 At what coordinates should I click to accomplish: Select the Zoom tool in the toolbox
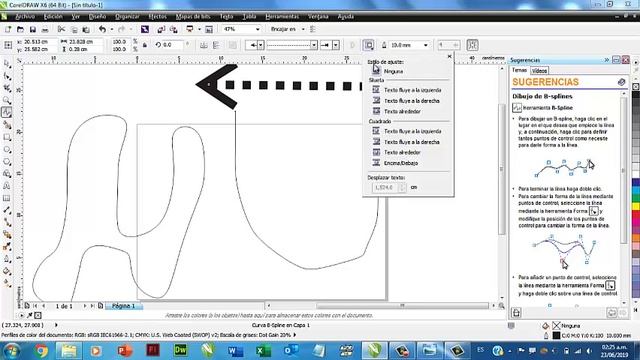[x=7, y=100]
